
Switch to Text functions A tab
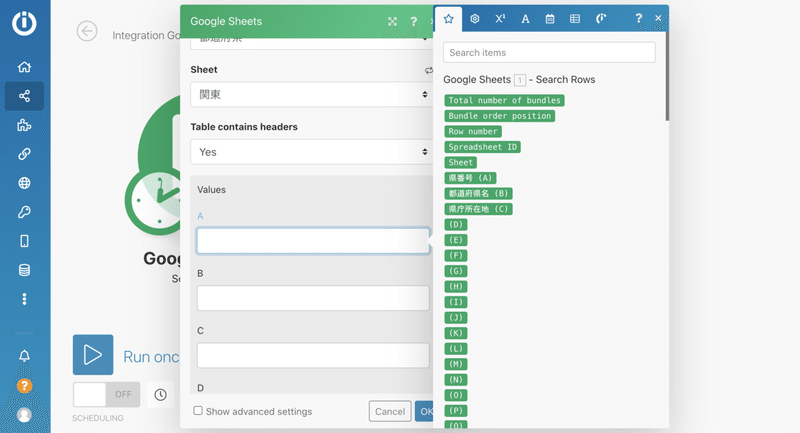pyautogui.click(x=525, y=18)
